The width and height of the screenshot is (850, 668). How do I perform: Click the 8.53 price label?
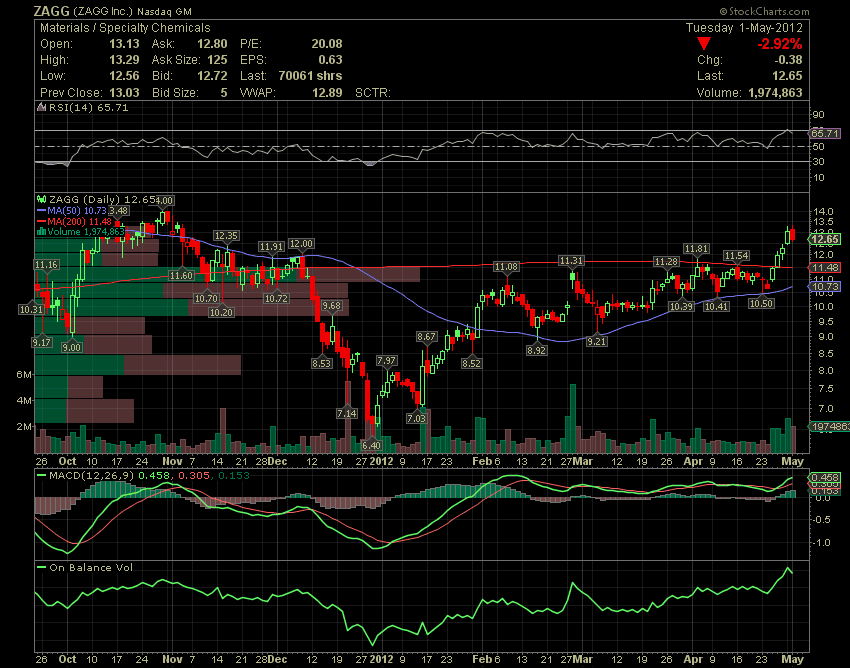click(321, 363)
